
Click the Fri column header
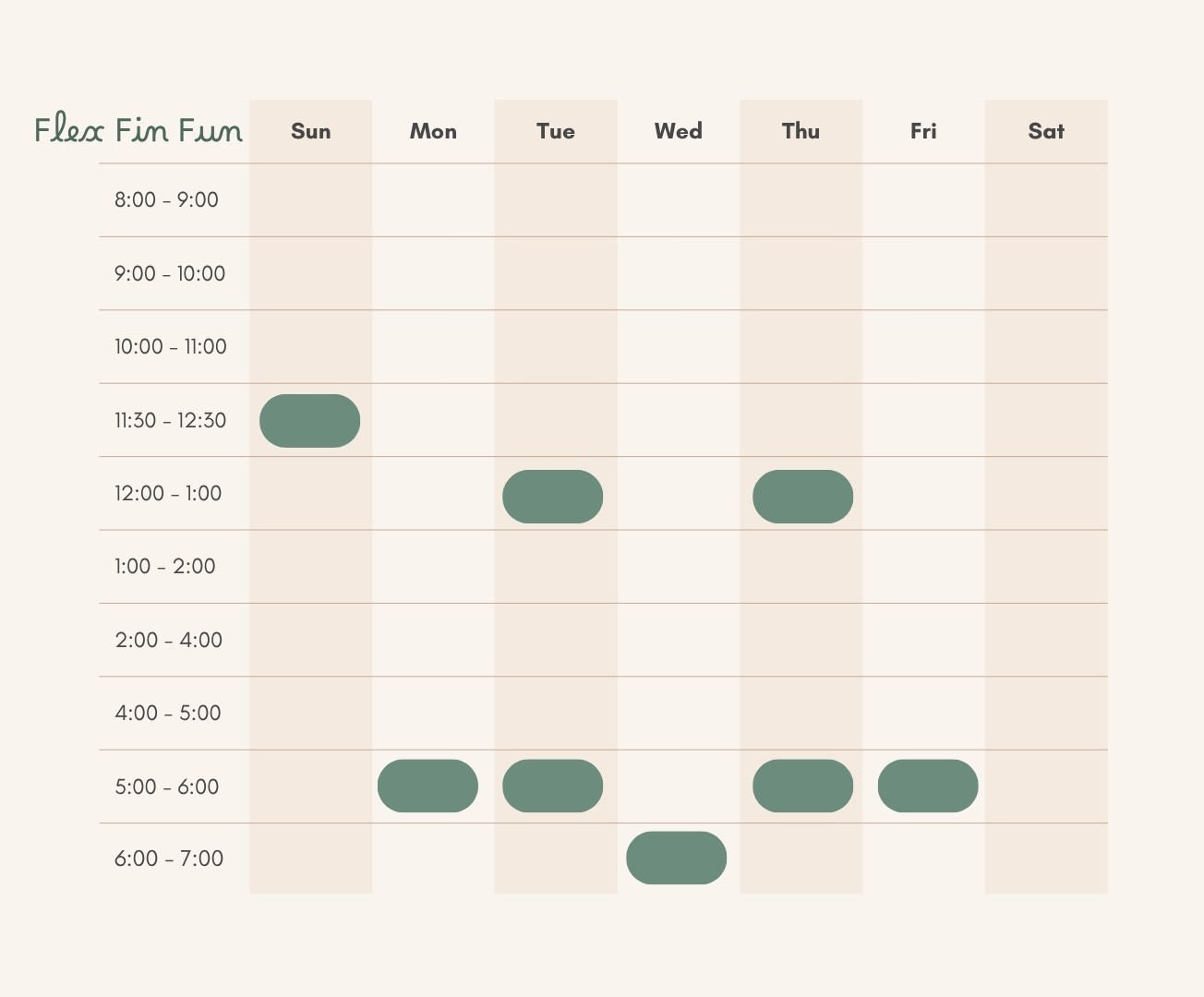(923, 131)
